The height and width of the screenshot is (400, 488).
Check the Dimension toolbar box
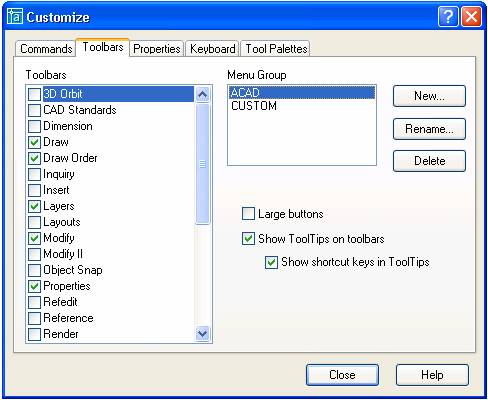(34, 126)
